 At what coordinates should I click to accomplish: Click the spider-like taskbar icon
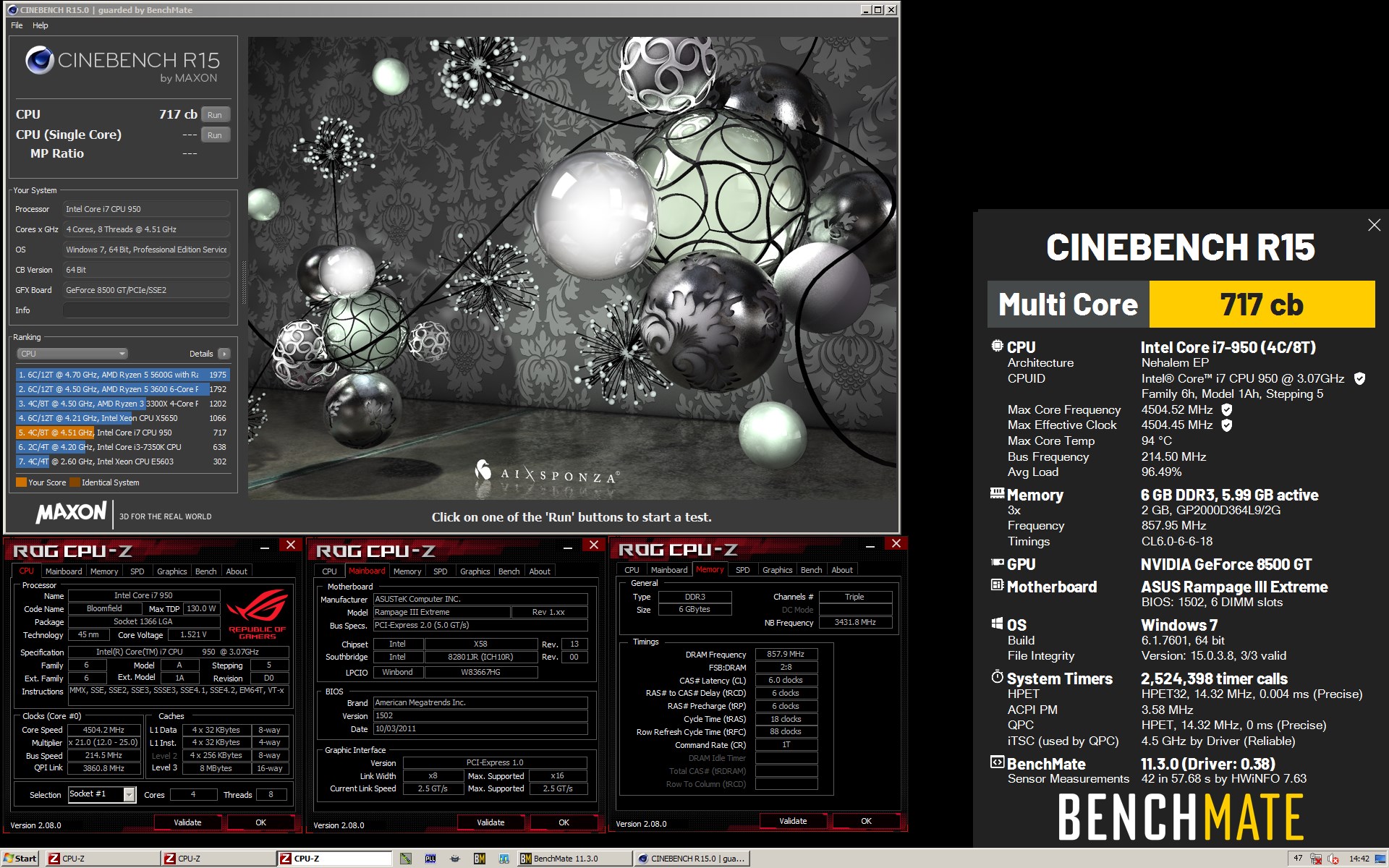point(455,859)
